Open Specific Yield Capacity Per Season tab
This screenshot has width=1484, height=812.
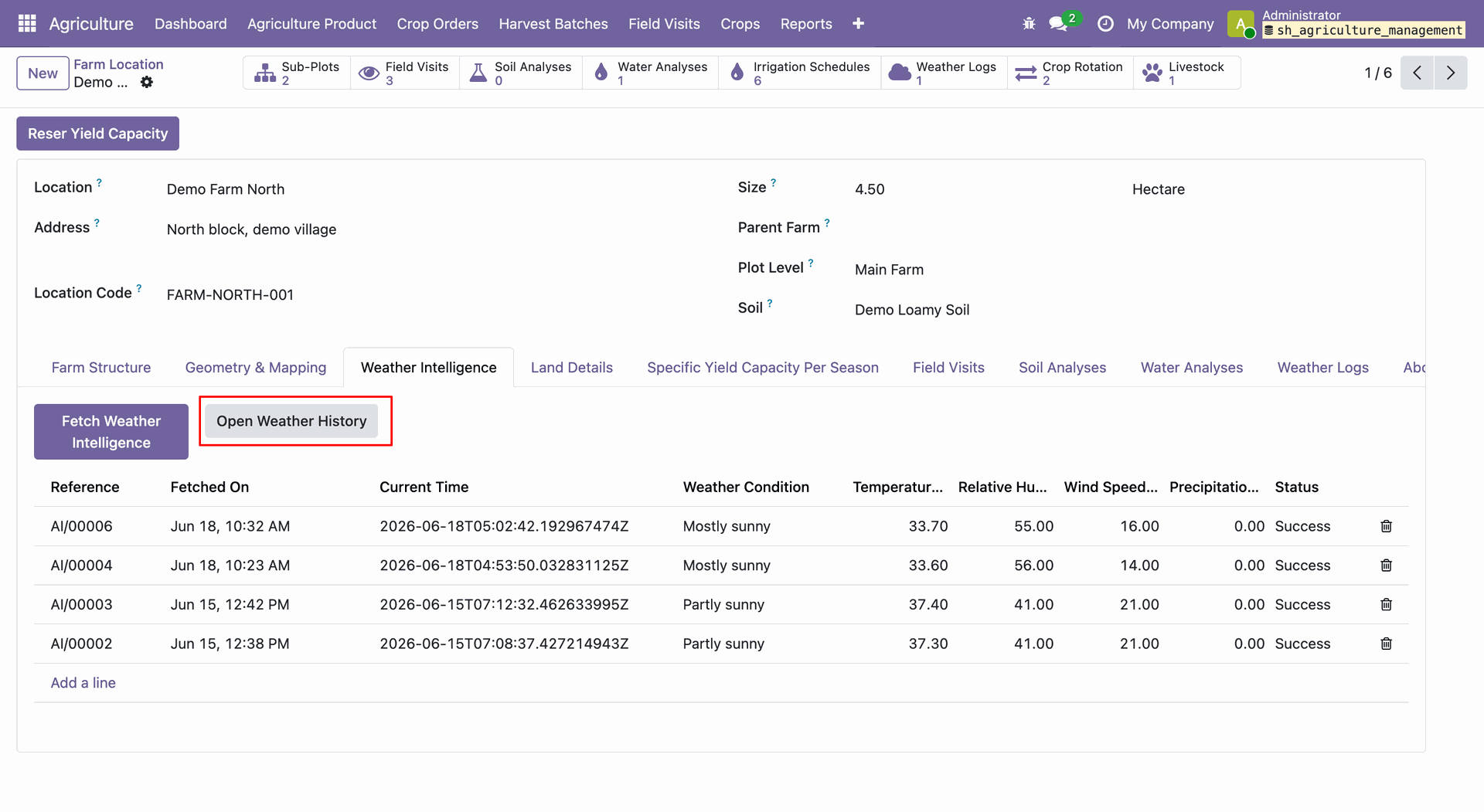[x=763, y=368]
